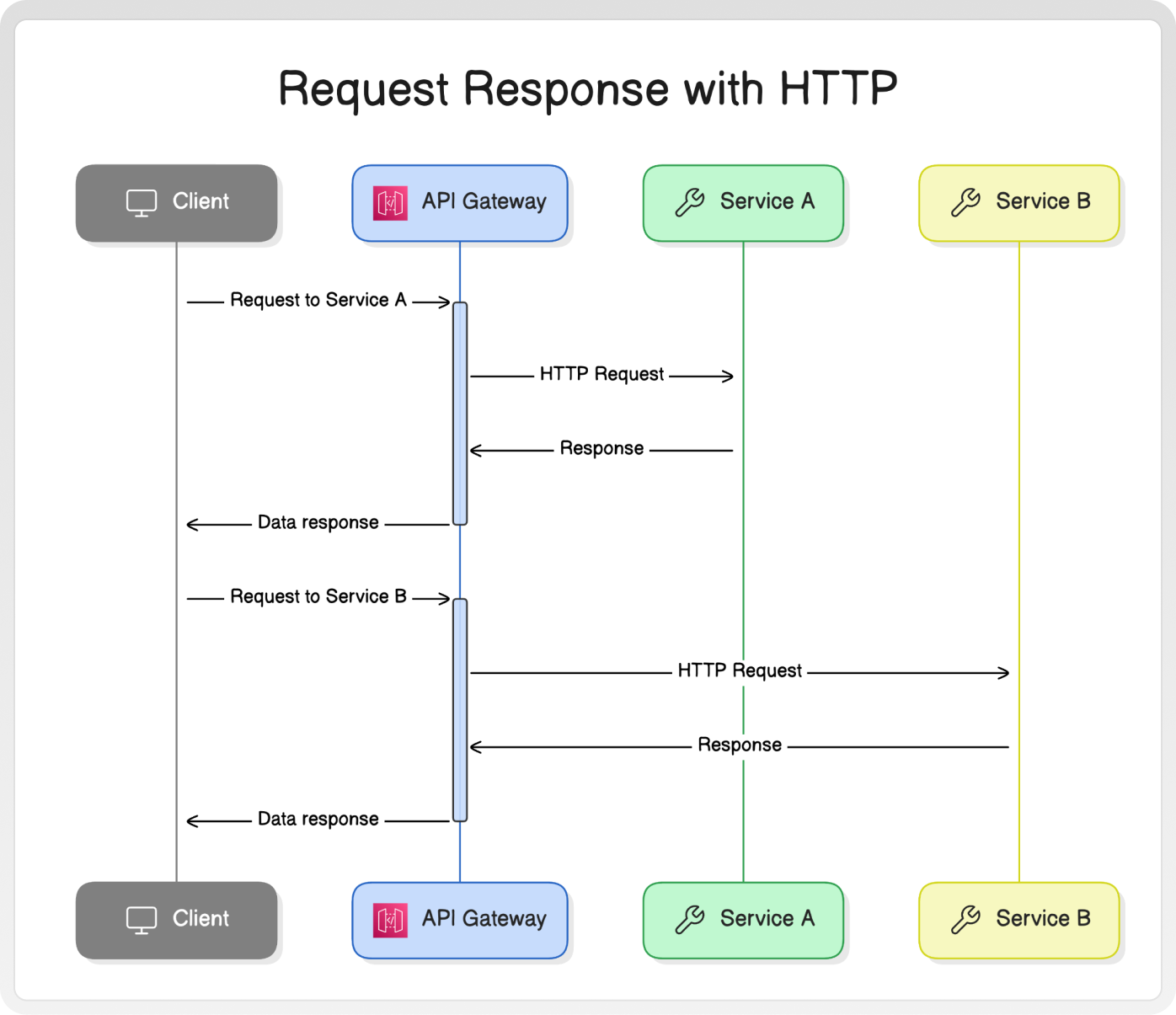Select the lower activation bar on API Gateway lifeline
Screen dimensions: 1176x1015
coord(460,710)
